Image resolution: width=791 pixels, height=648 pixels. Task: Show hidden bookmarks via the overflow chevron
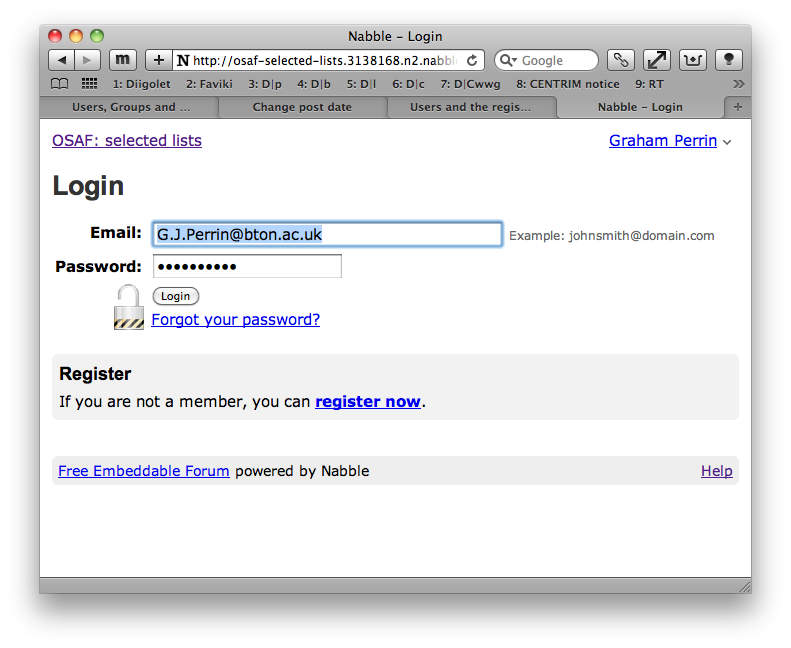point(739,84)
